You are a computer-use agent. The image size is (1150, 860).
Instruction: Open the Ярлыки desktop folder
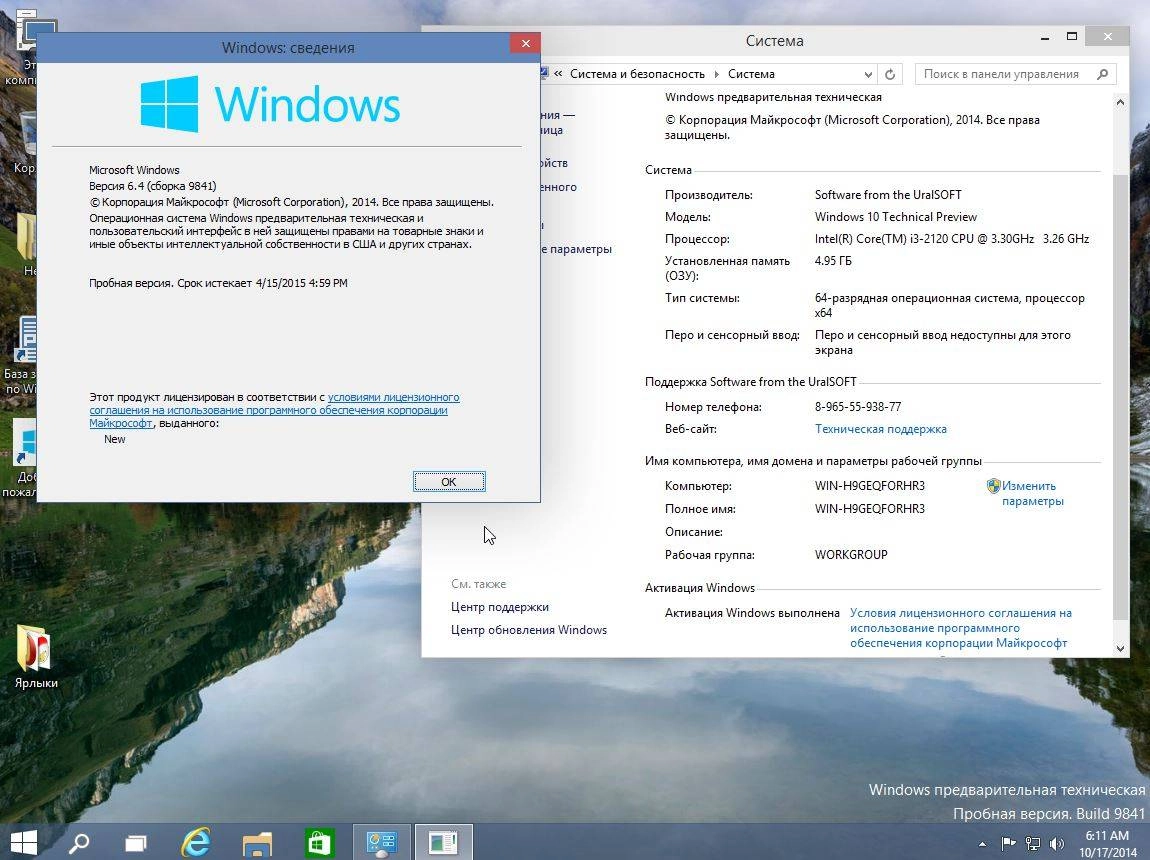click(36, 656)
